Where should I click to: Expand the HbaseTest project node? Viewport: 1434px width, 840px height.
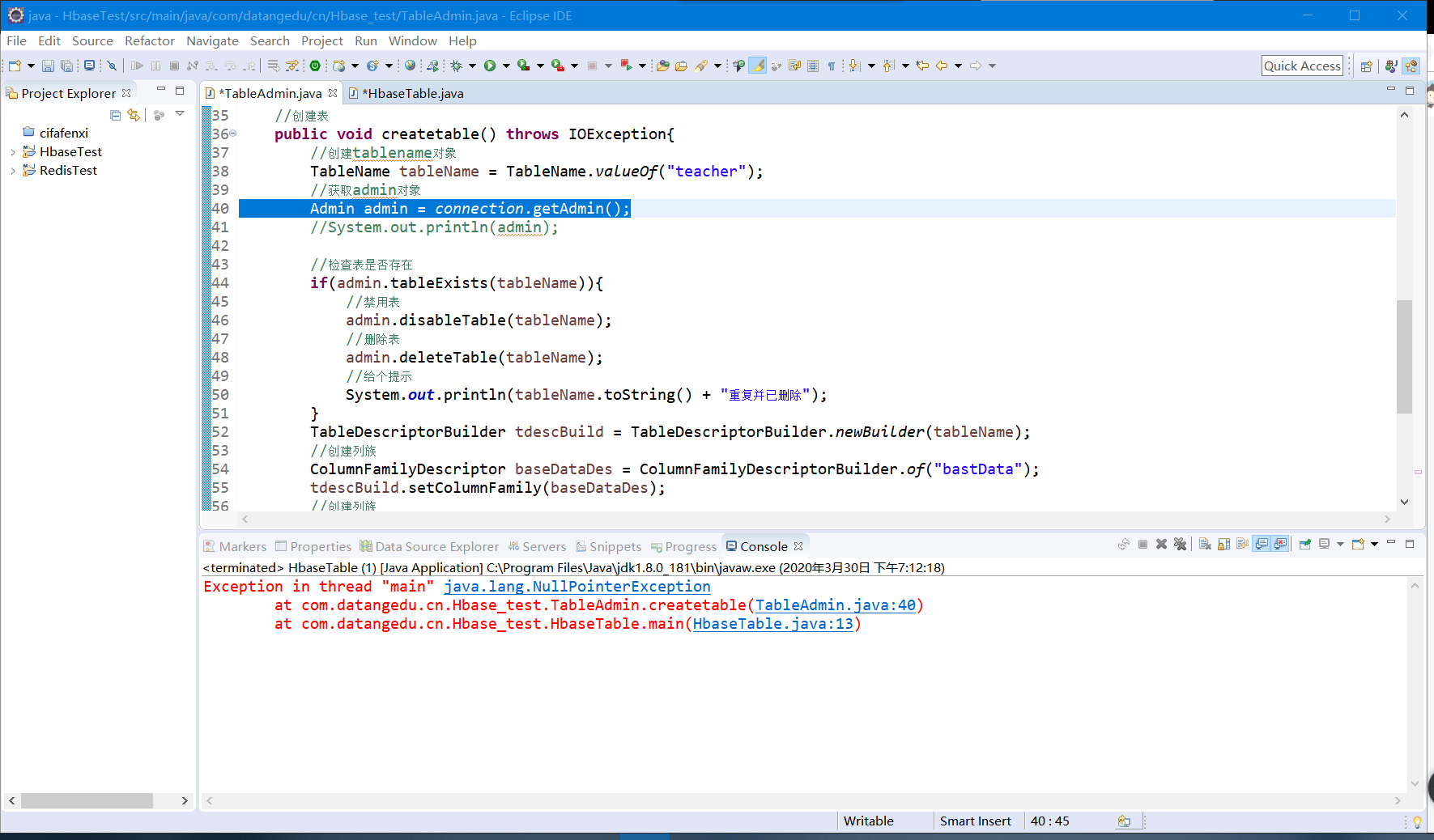point(12,151)
